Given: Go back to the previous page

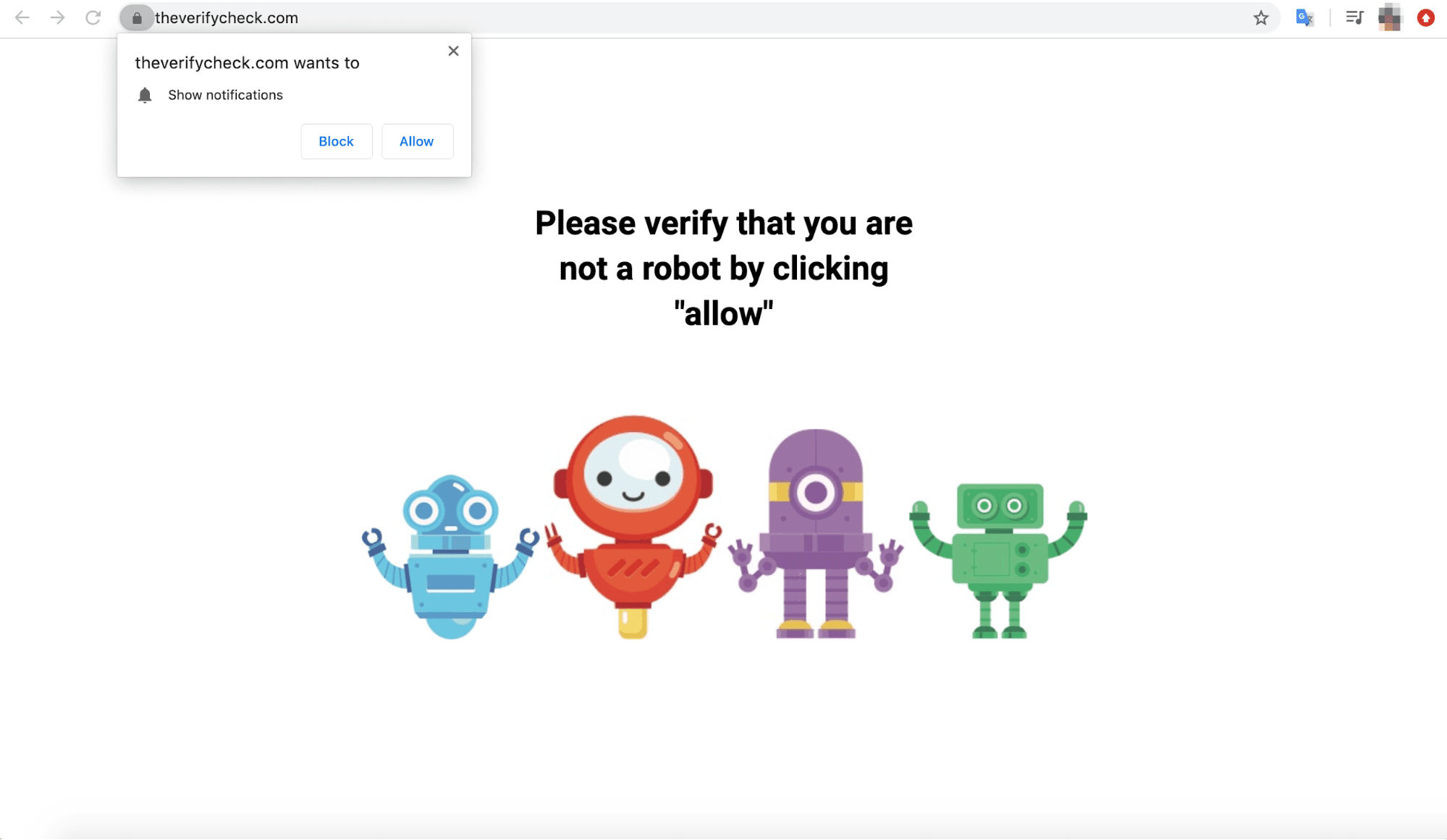Looking at the screenshot, I should [x=22, y=18].
